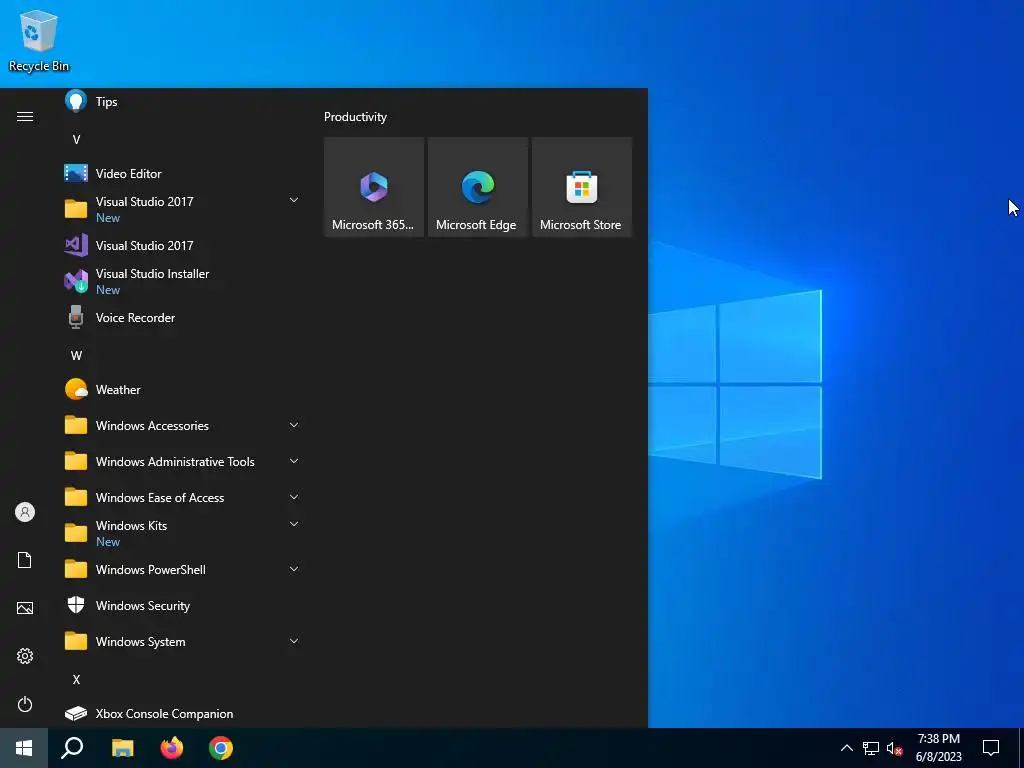Open the Microsoft 365 tile
This screenshot has width=1024, height=768.
pyautogui.click(x=374, y=187)
